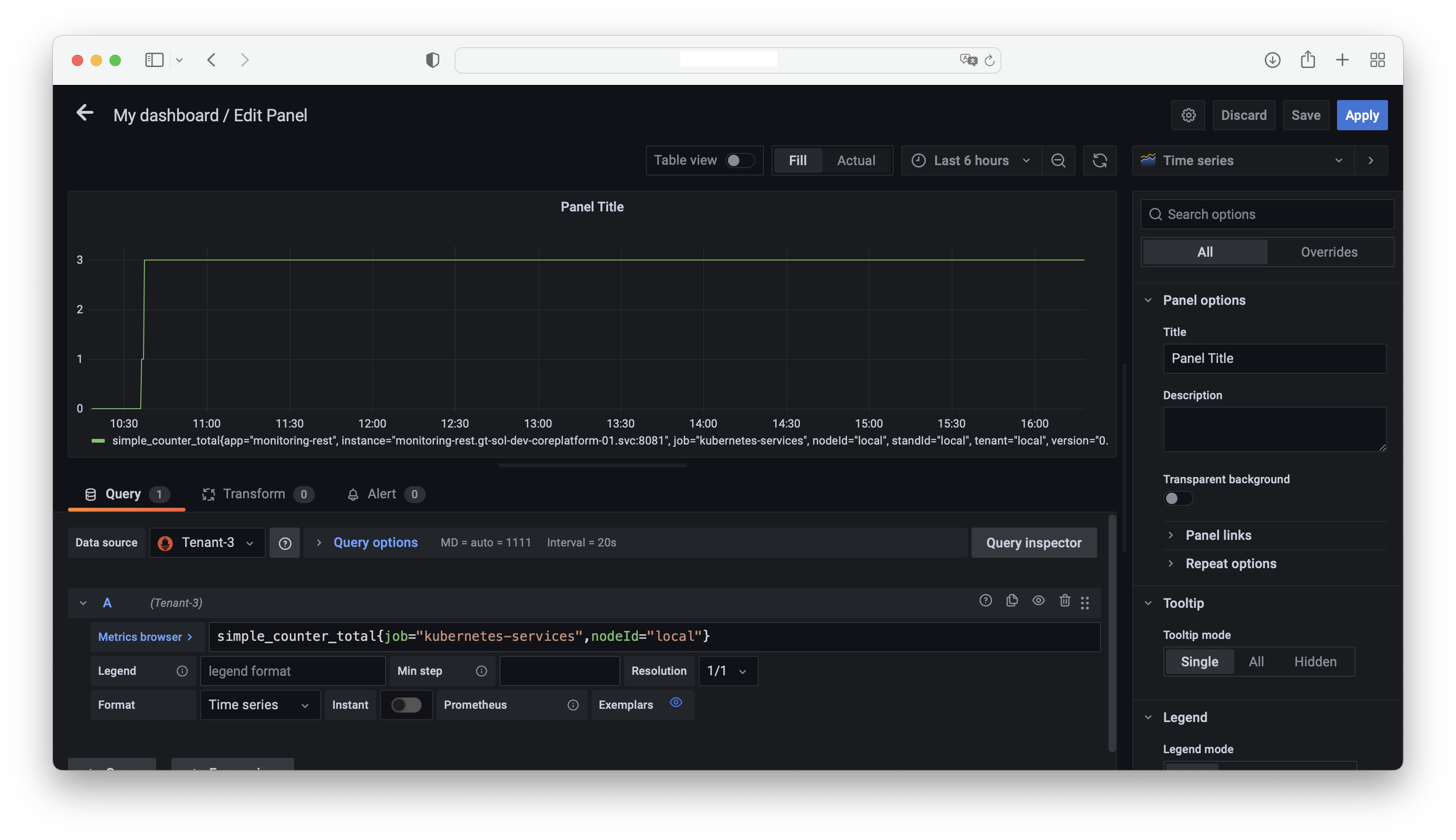Toggle Transparent background switch
1456x840 pixels.
(x=1178, y=498)
